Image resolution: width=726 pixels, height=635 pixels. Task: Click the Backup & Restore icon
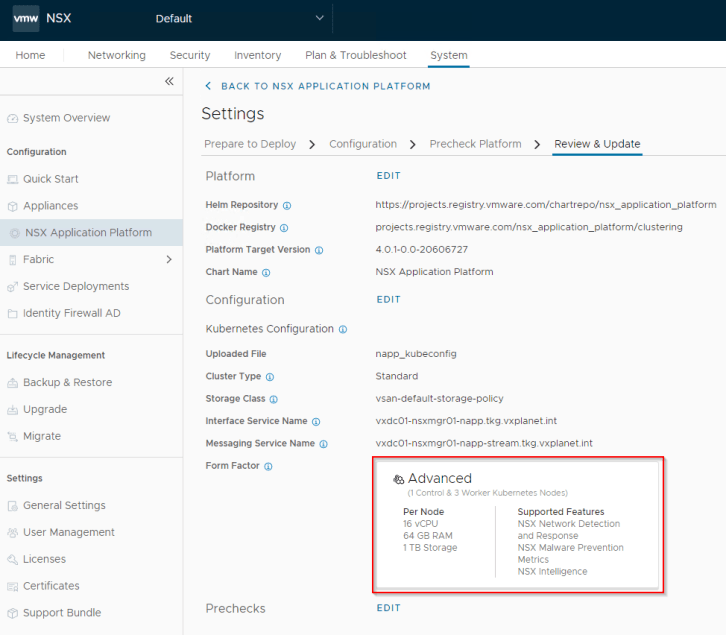point(13,383)
